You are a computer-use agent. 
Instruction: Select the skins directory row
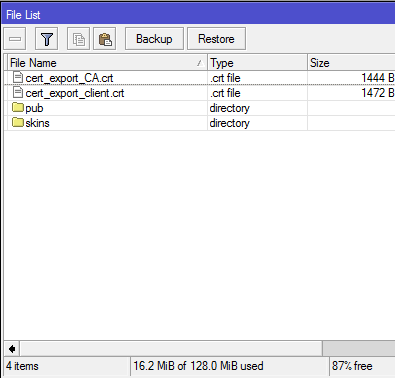200,123
